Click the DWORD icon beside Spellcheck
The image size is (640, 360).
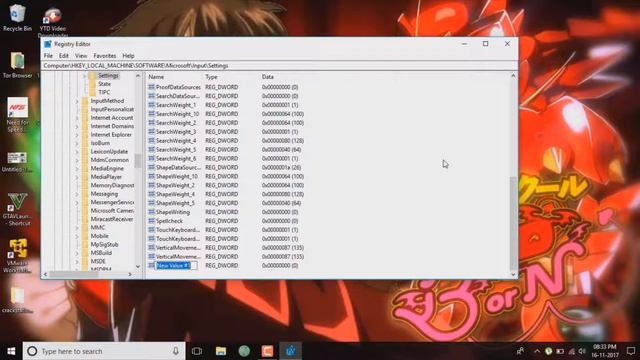(151, 221)
